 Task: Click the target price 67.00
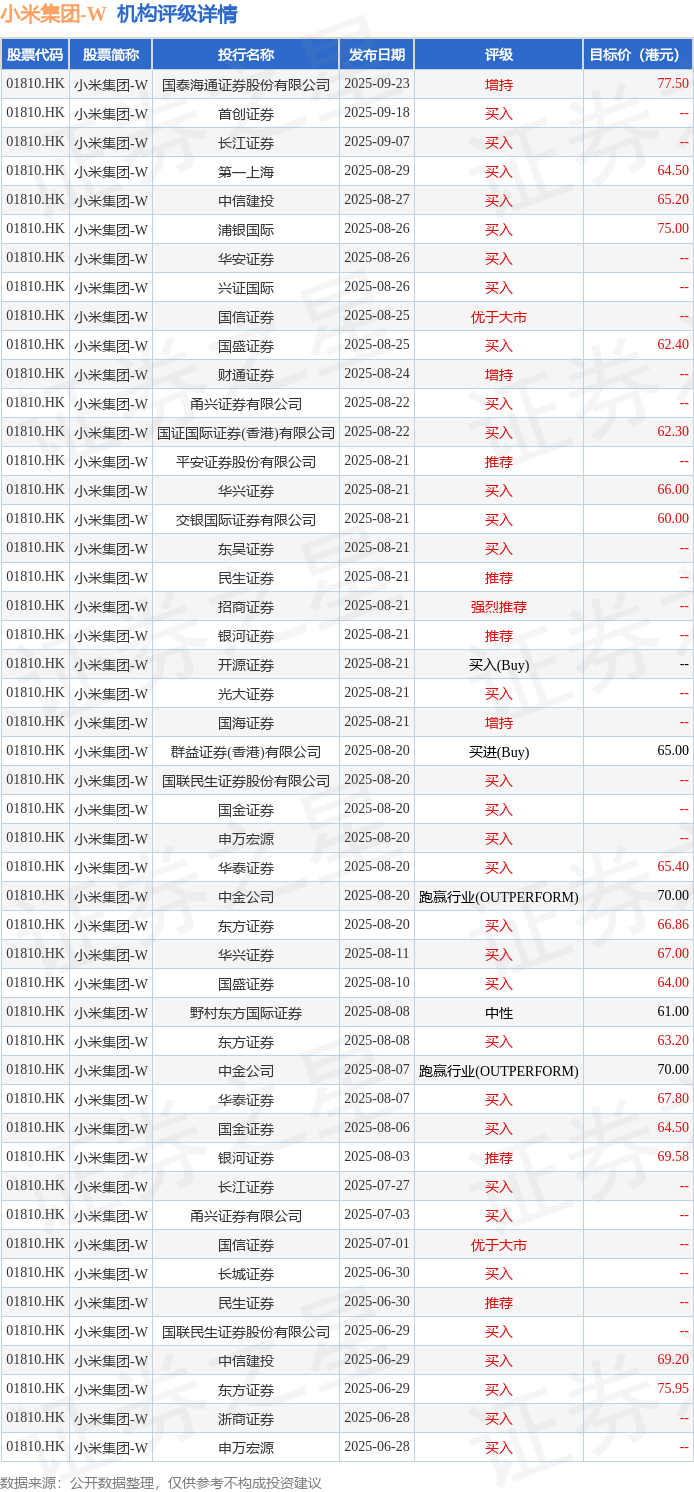coord(673,954)
